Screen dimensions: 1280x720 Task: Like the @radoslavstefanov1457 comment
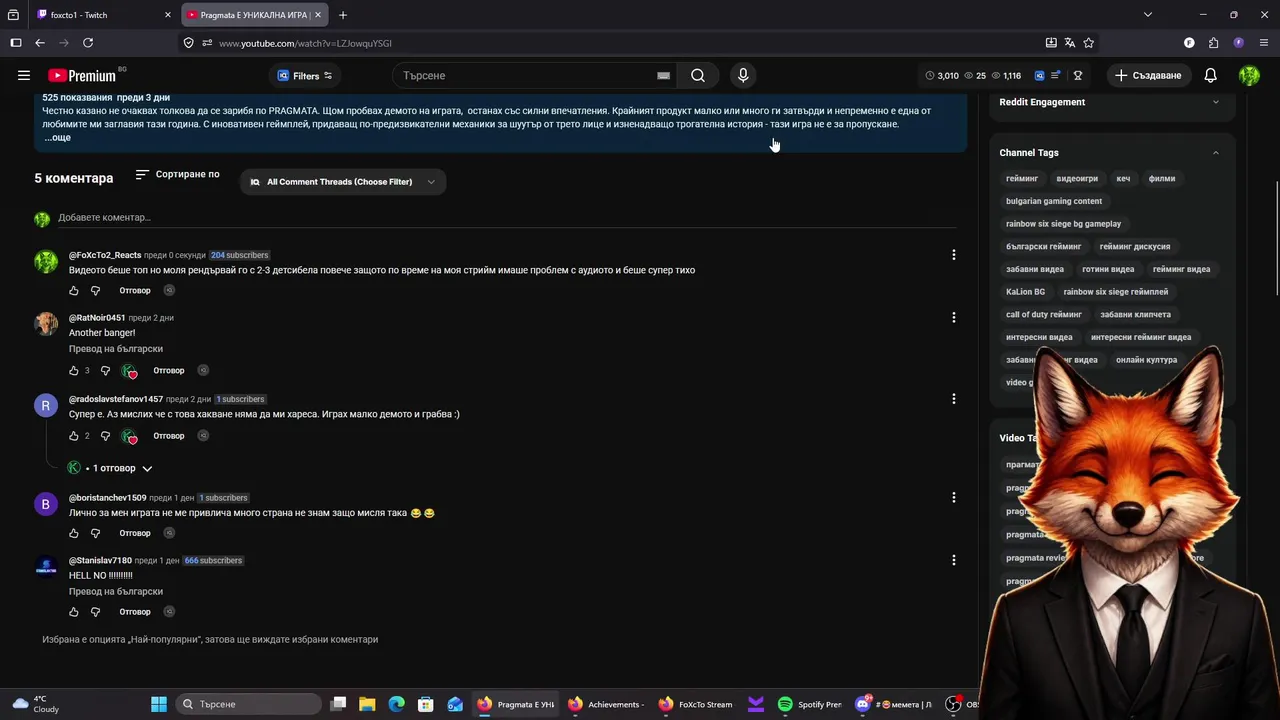tap(74, 436)
